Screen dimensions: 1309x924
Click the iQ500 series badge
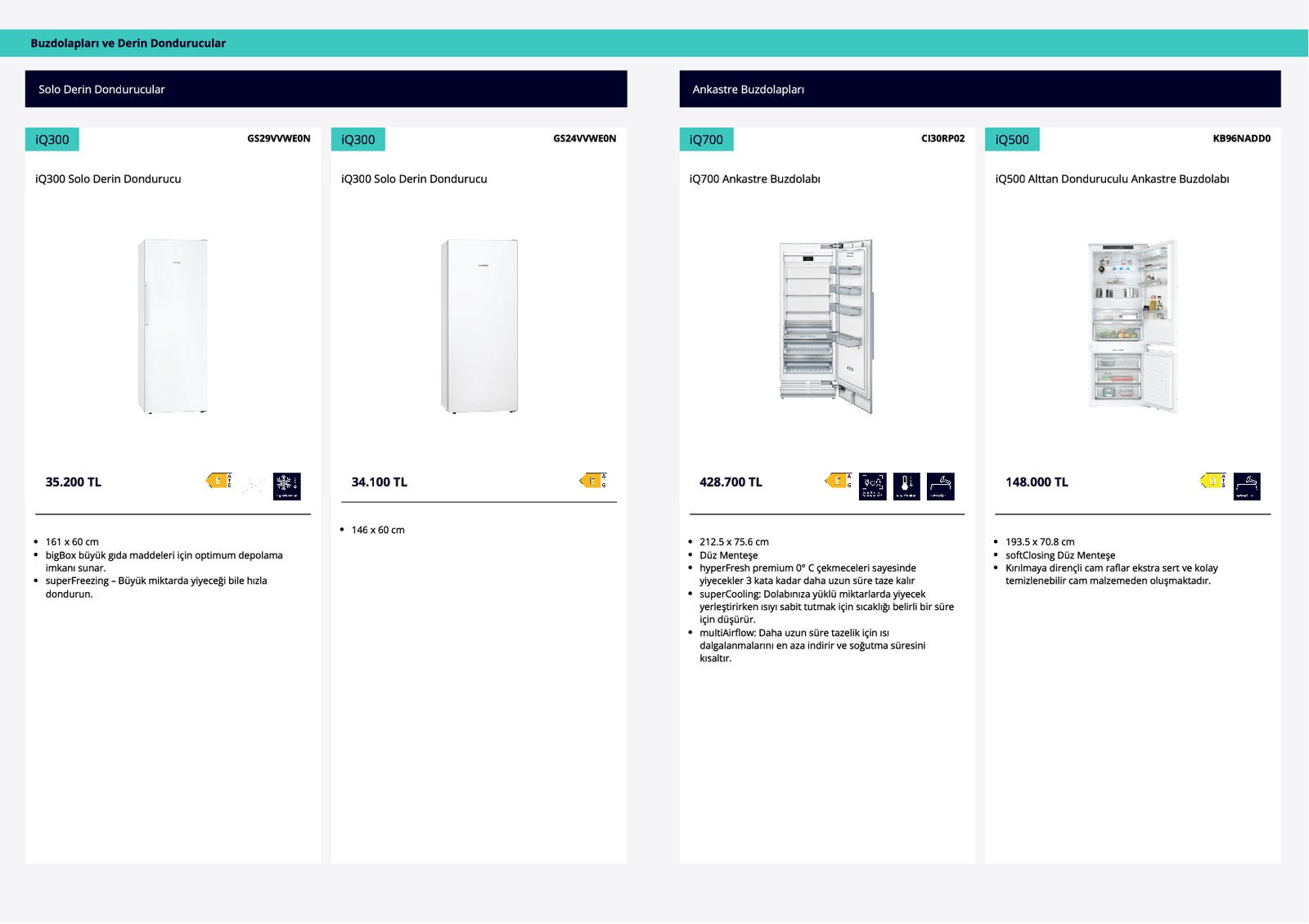(x=1012, y=140)
